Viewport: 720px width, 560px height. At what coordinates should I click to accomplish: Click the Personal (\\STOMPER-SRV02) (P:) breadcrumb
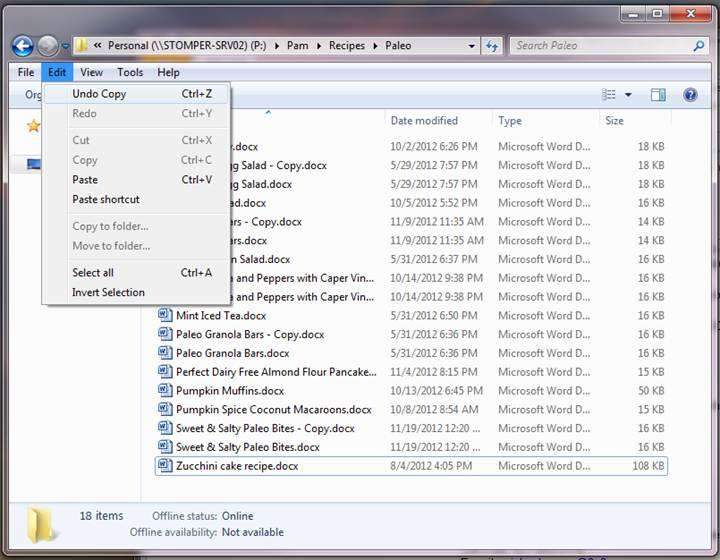(x=187, y=45)
